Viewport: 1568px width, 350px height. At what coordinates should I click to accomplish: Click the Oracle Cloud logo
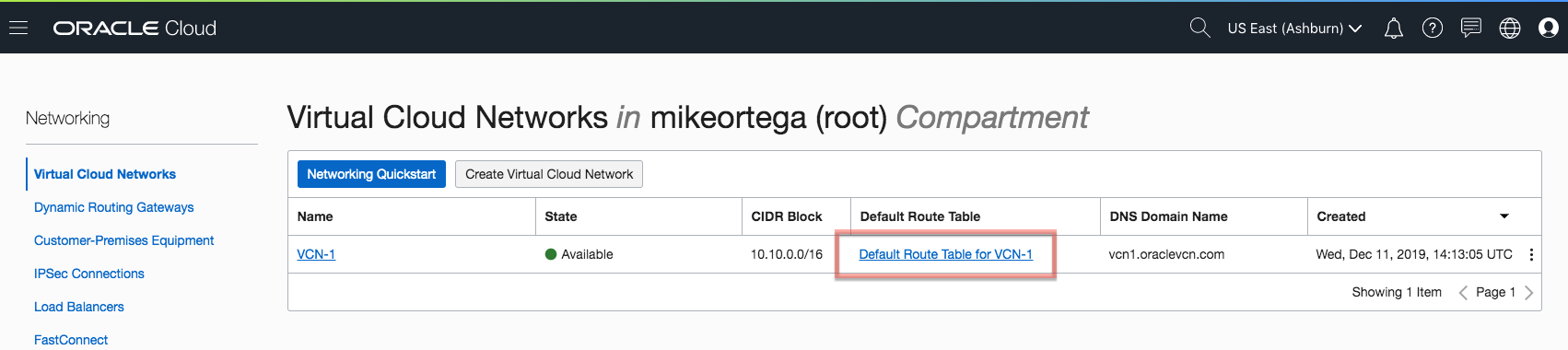(135, 29)
